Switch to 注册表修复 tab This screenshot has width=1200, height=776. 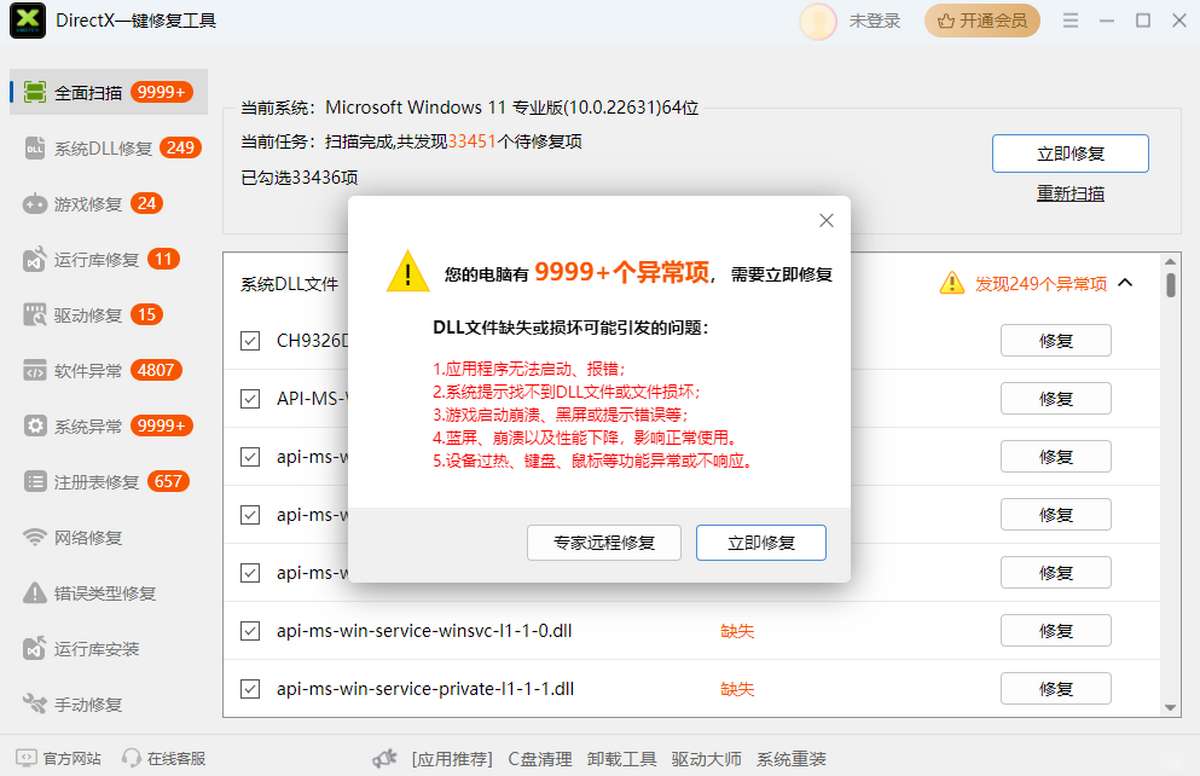click(108, 482)
